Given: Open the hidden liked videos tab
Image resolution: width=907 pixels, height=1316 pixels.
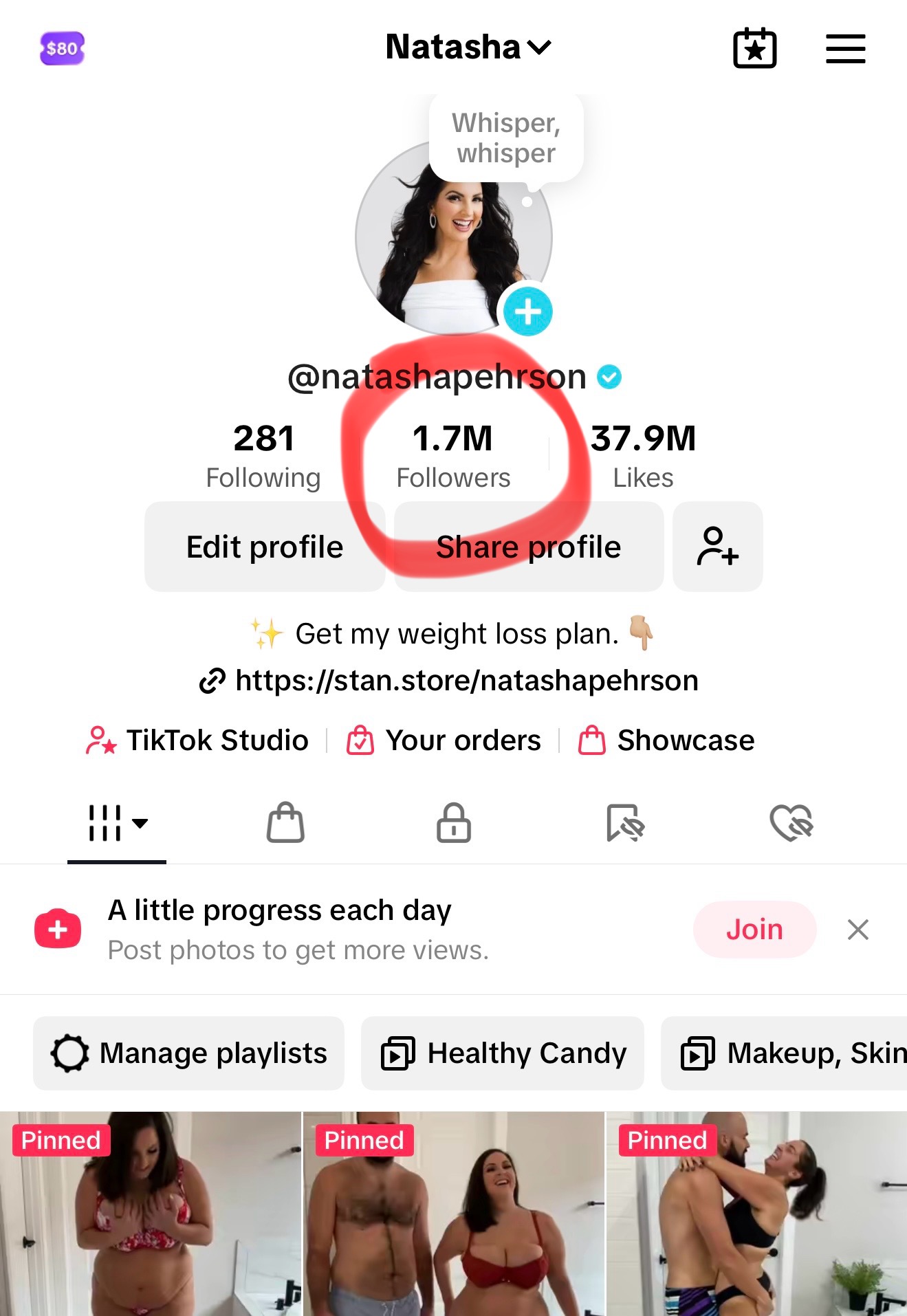Looking at the screenshot, I should 791,822.
